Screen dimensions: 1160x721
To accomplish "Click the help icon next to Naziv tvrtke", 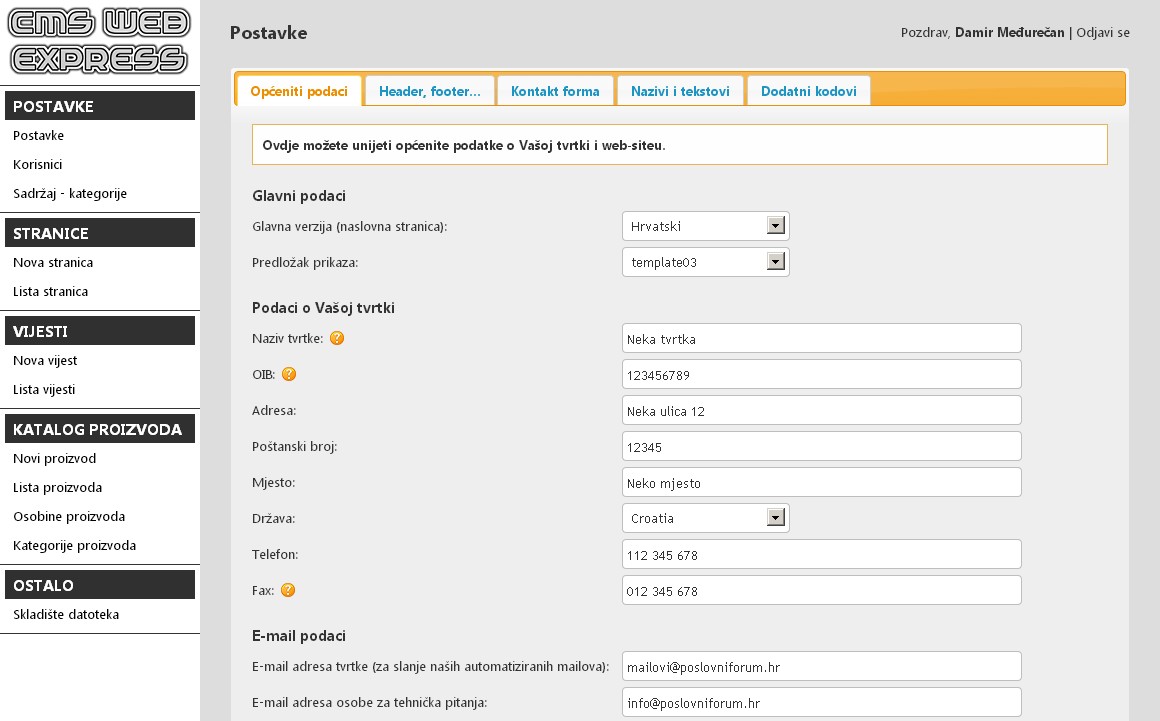I will click(337, 338).
